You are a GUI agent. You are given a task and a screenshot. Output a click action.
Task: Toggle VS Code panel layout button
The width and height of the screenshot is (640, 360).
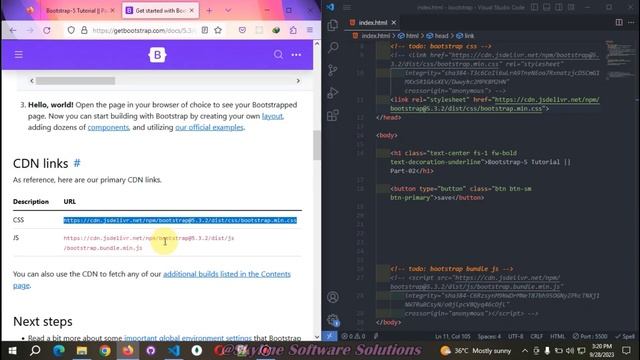(x=547, y=7)
